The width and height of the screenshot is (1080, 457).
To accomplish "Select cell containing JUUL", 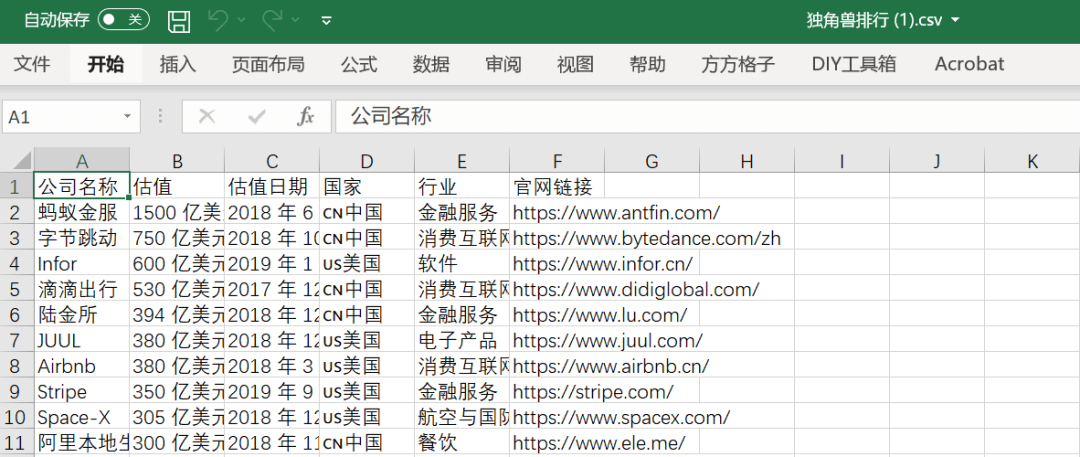I will point(81,341).
